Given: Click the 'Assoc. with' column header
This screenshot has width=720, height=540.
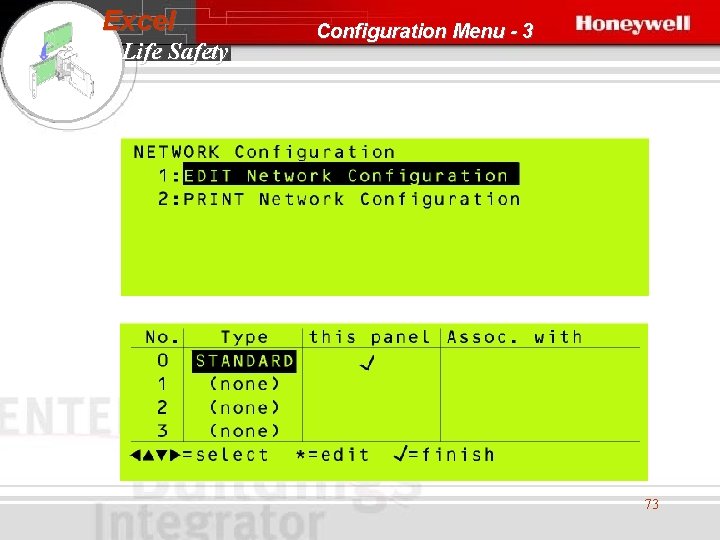Looking at the screenshot, I should click(514, 338).
